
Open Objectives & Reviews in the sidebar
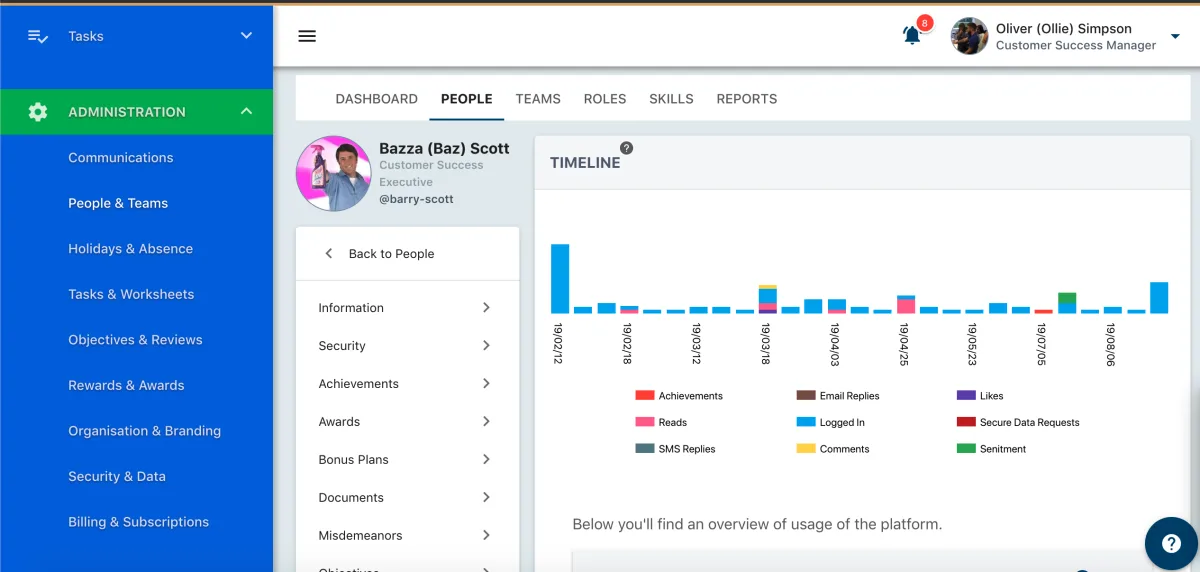[135, 340]
